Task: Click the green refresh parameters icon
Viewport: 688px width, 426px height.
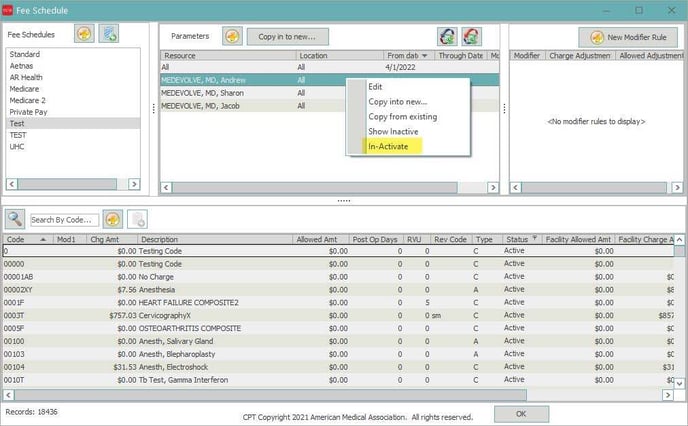Action: pos(448,37)
